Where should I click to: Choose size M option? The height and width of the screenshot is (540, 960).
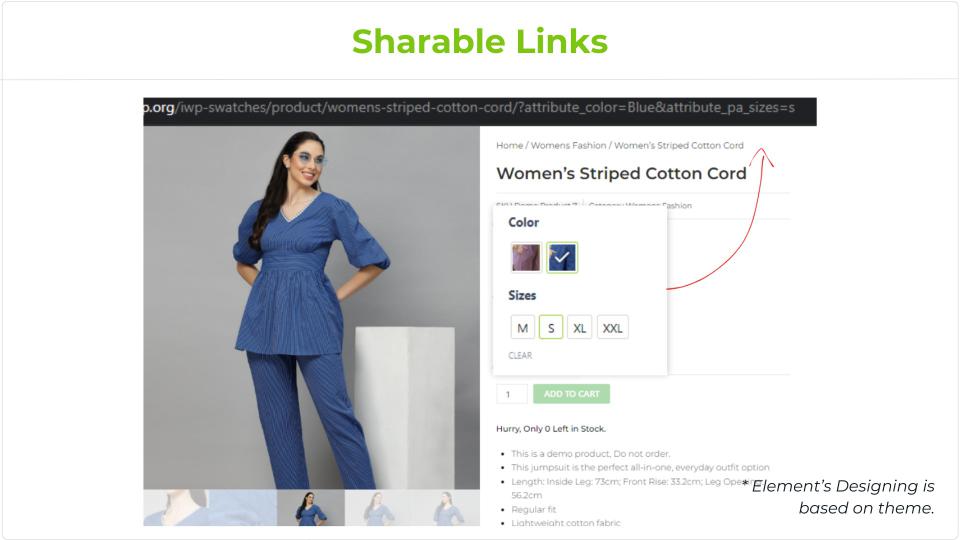tap(522, 328)
